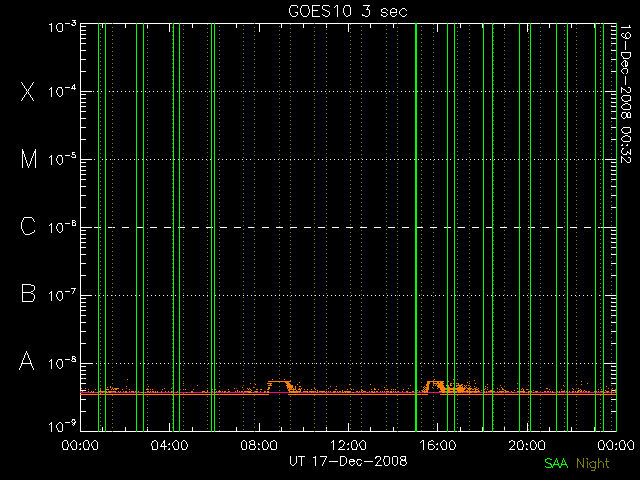Click the 04:00 time axis label
Image resolution: width=640 pixels, height=480 pixels.
pos(169,445)
